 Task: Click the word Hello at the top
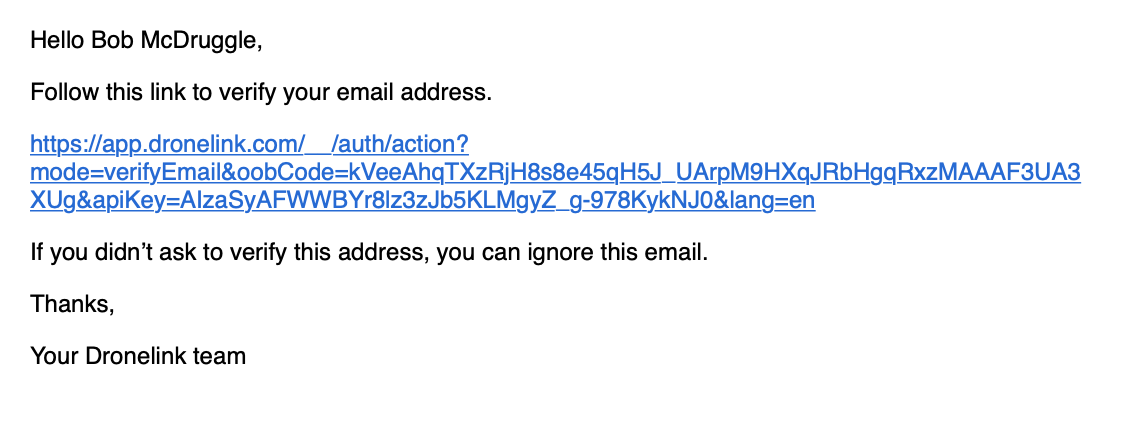[57, 42]
